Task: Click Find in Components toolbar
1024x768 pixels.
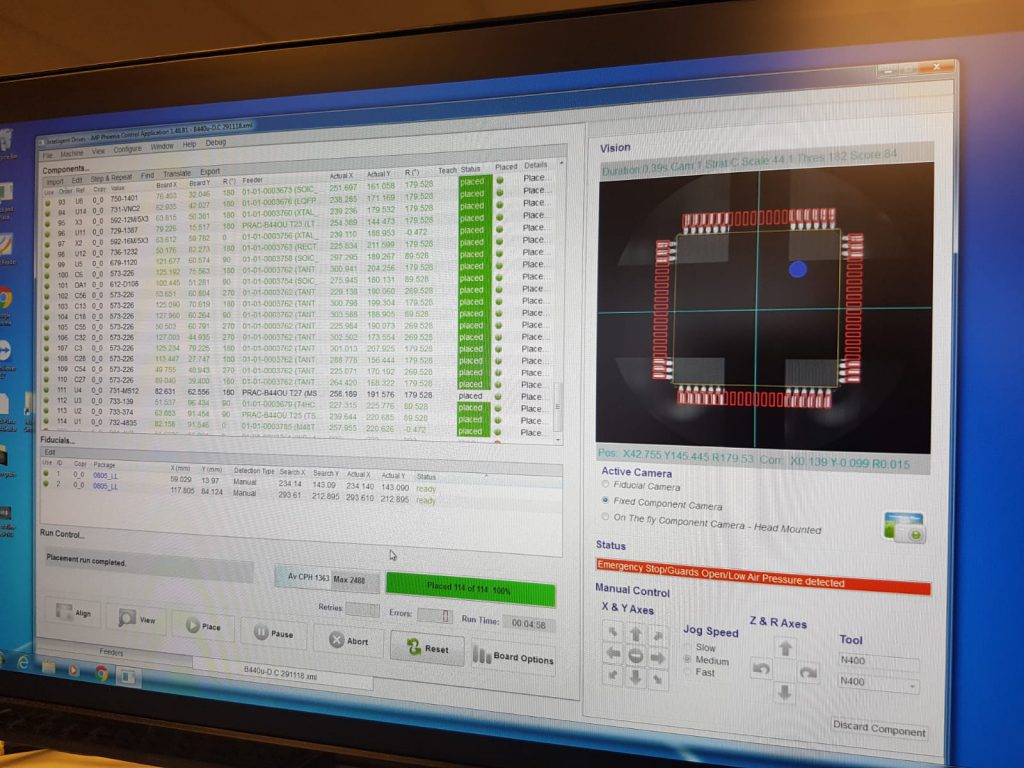Action: (x=148, y=176)
